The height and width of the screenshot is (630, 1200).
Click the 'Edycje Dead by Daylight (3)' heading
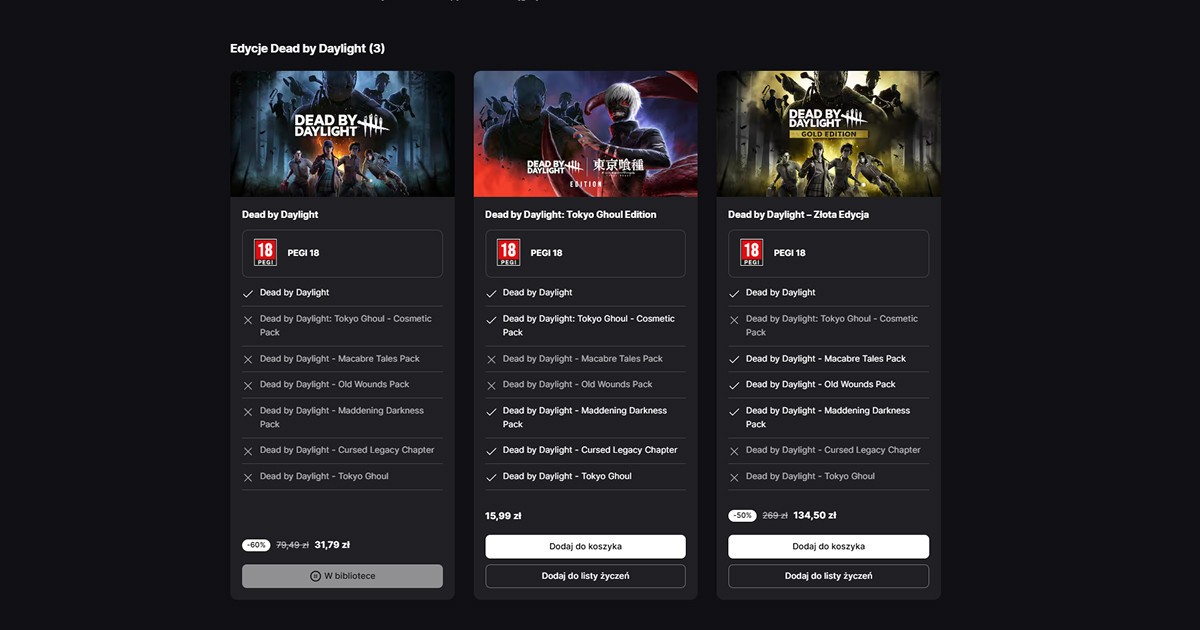pyautogui.click(x=307, y=48)
